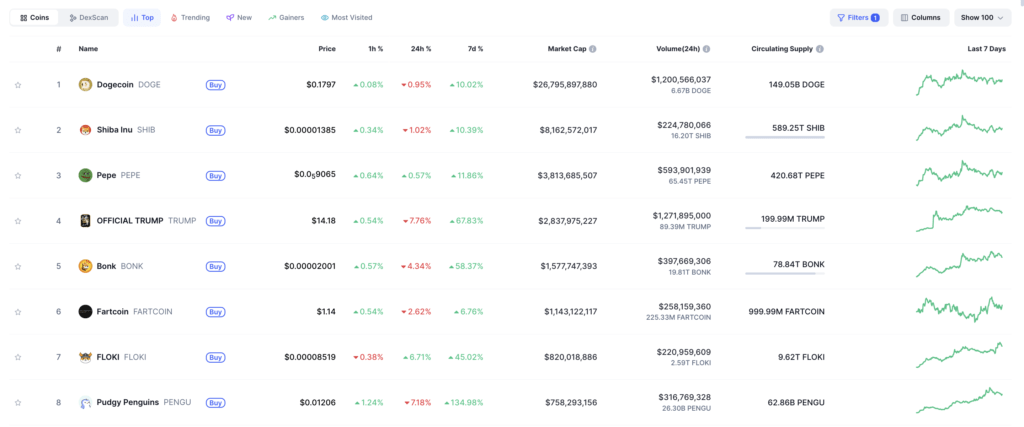The image size is (1024, 427).
Task: Sort by the Price column header
Action: pos(327,49)
